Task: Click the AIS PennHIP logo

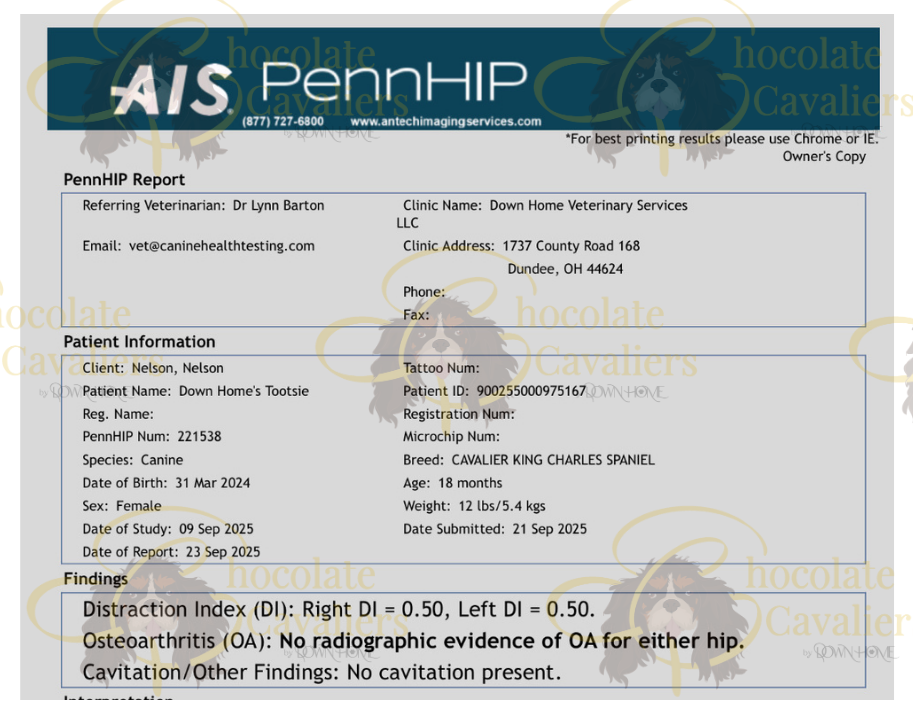Action: click(319, 89)
